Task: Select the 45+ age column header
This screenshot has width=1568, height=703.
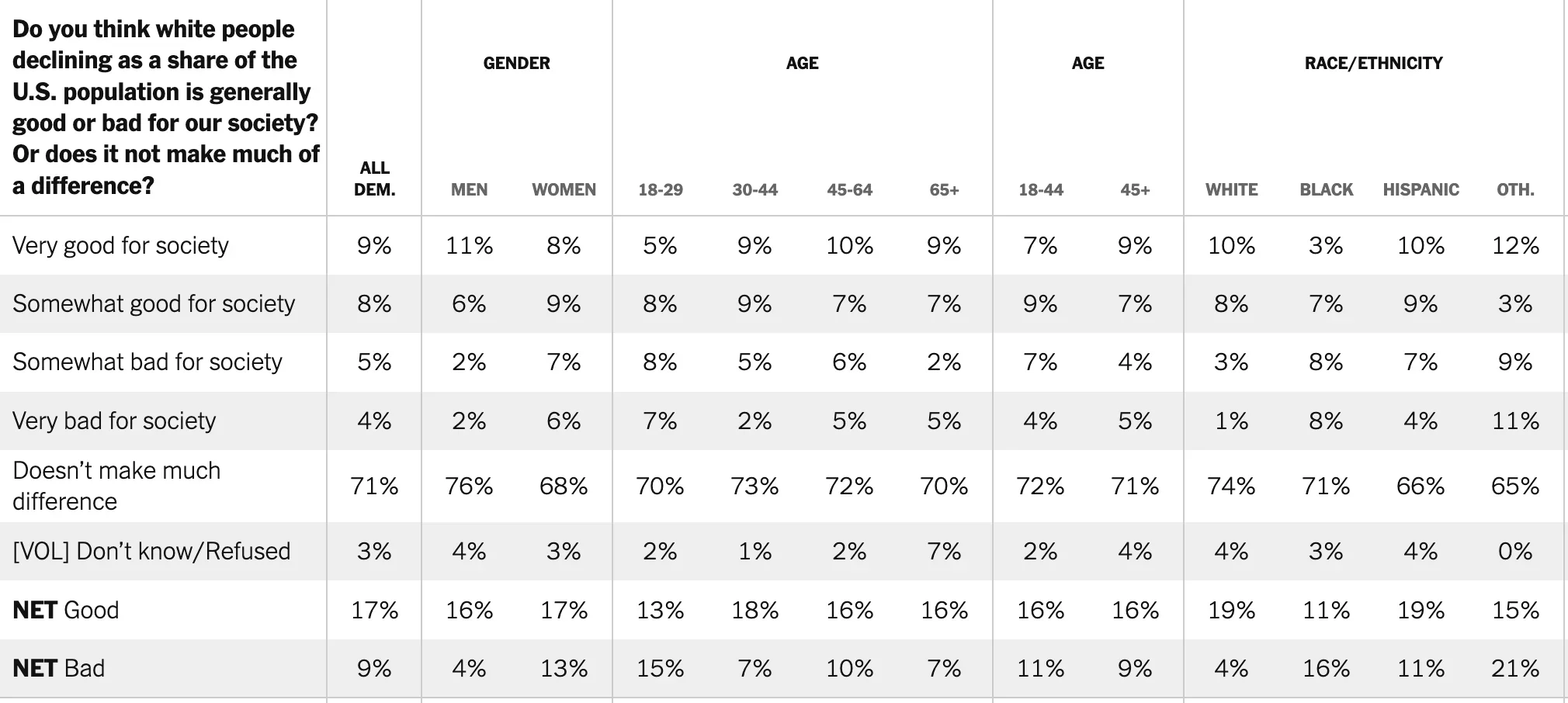Action: [1135, 189]
